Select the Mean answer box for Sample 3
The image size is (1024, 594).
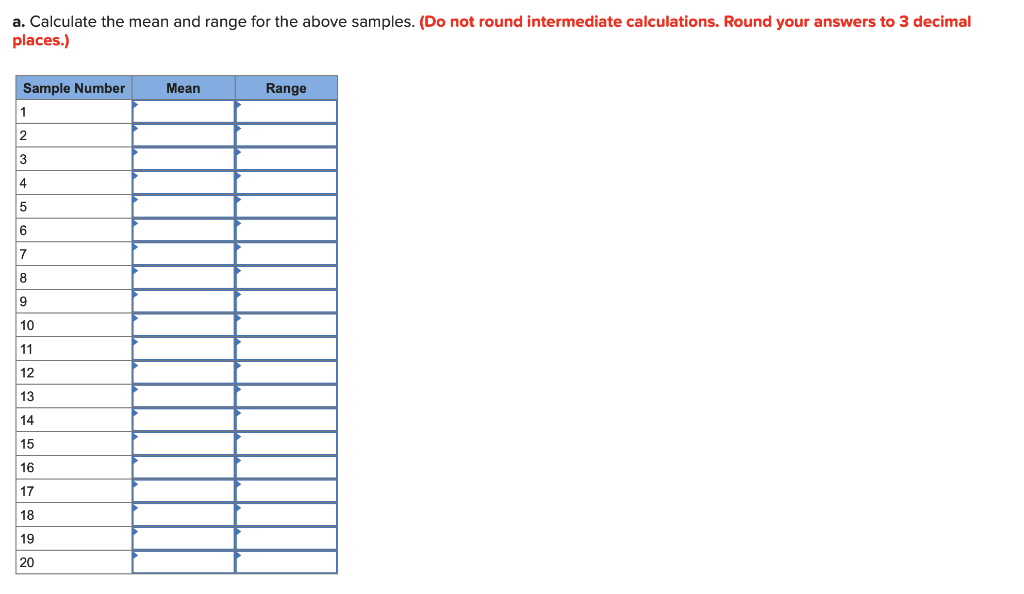[183, 158]
